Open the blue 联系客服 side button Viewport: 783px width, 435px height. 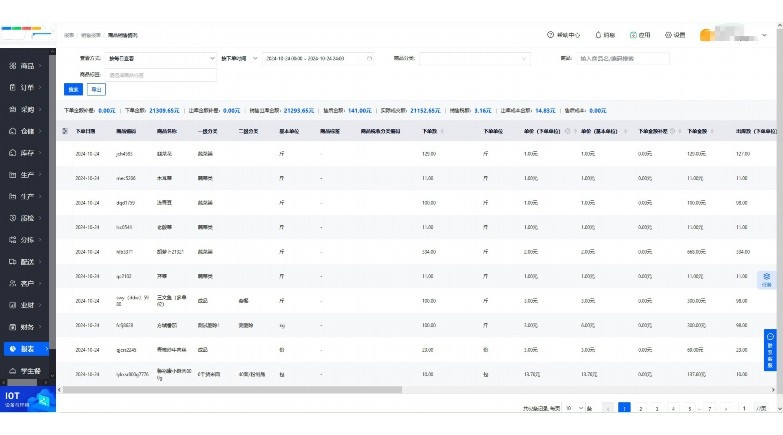pos(770,350)
